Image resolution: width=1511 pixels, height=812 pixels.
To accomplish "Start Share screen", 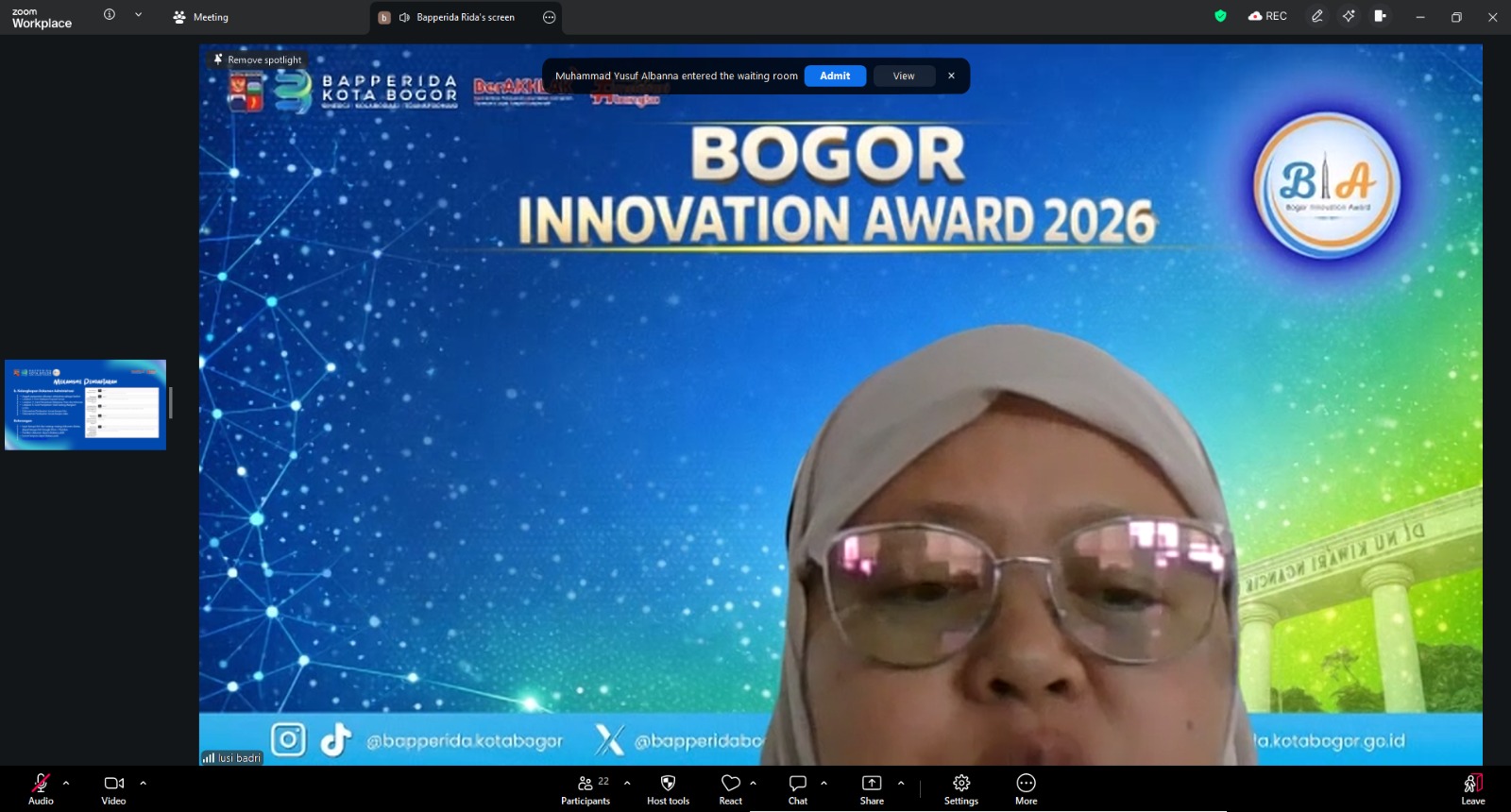I will click(872, 788).
